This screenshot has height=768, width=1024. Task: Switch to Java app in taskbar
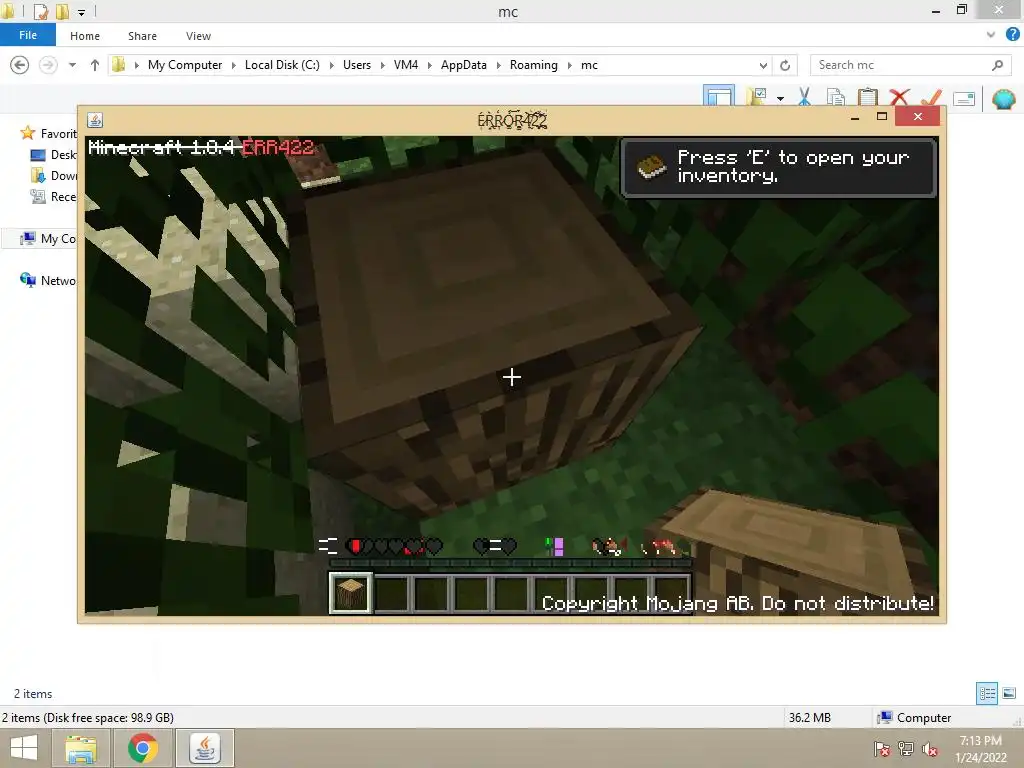coord(205,748)
